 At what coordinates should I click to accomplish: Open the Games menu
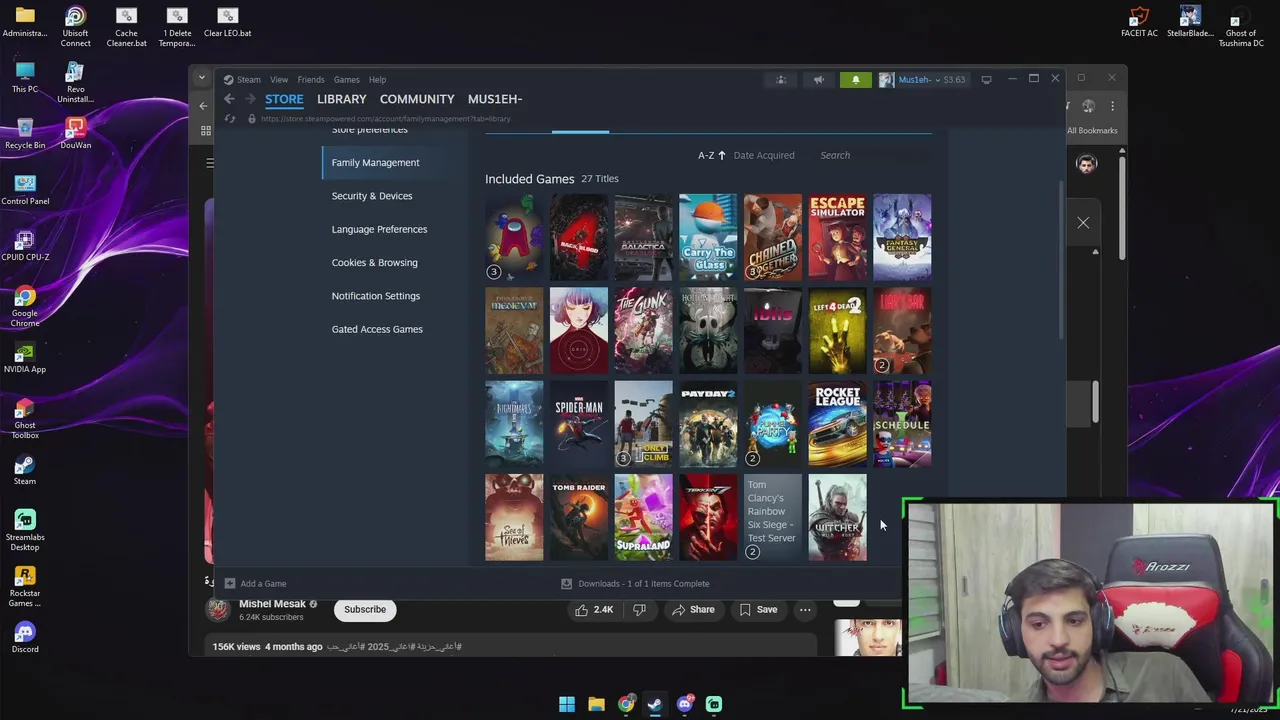(347, 80)
